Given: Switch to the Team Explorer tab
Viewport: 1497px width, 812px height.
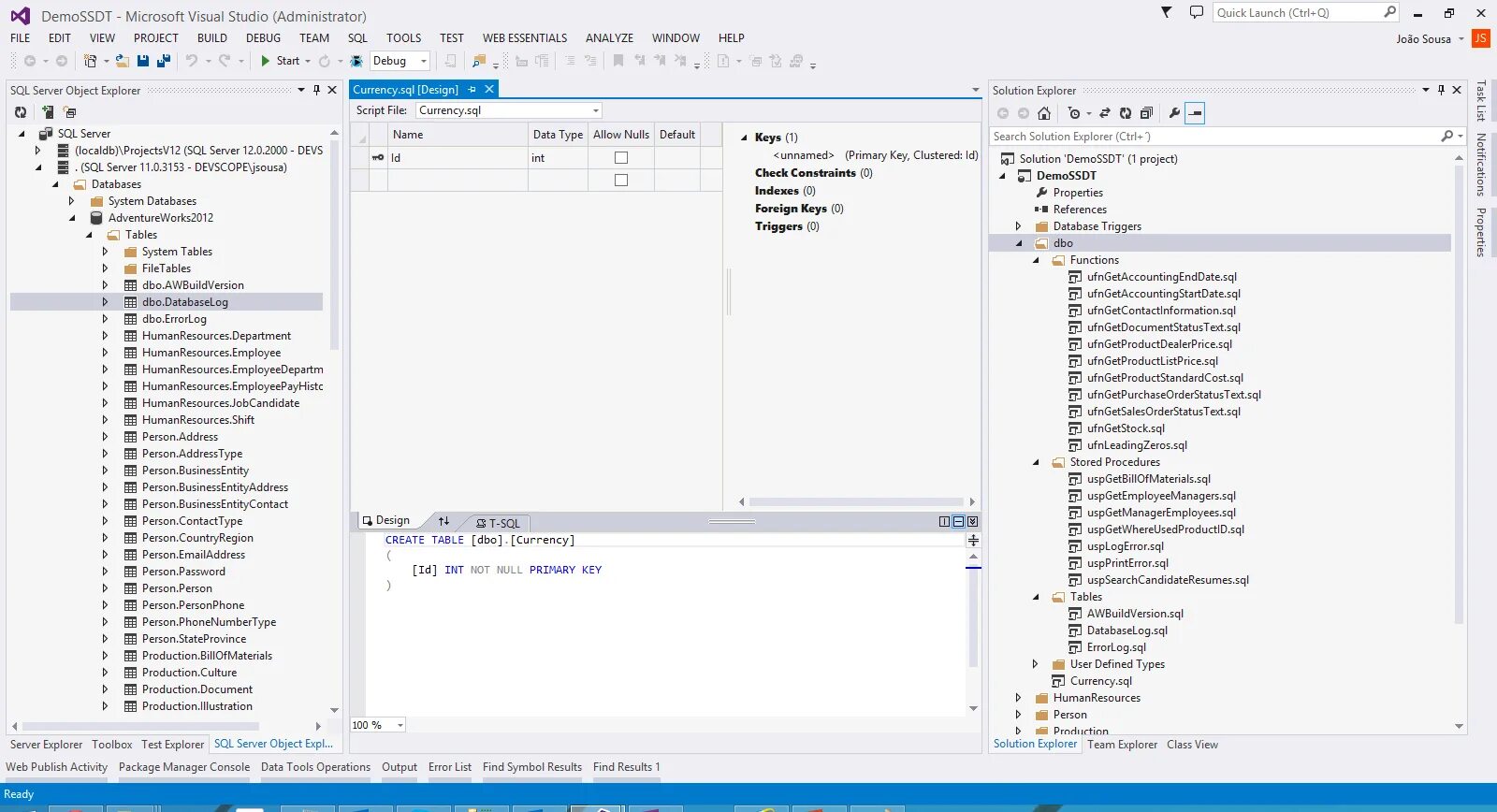Looking at the screenshot, I should pos(1122,745).
